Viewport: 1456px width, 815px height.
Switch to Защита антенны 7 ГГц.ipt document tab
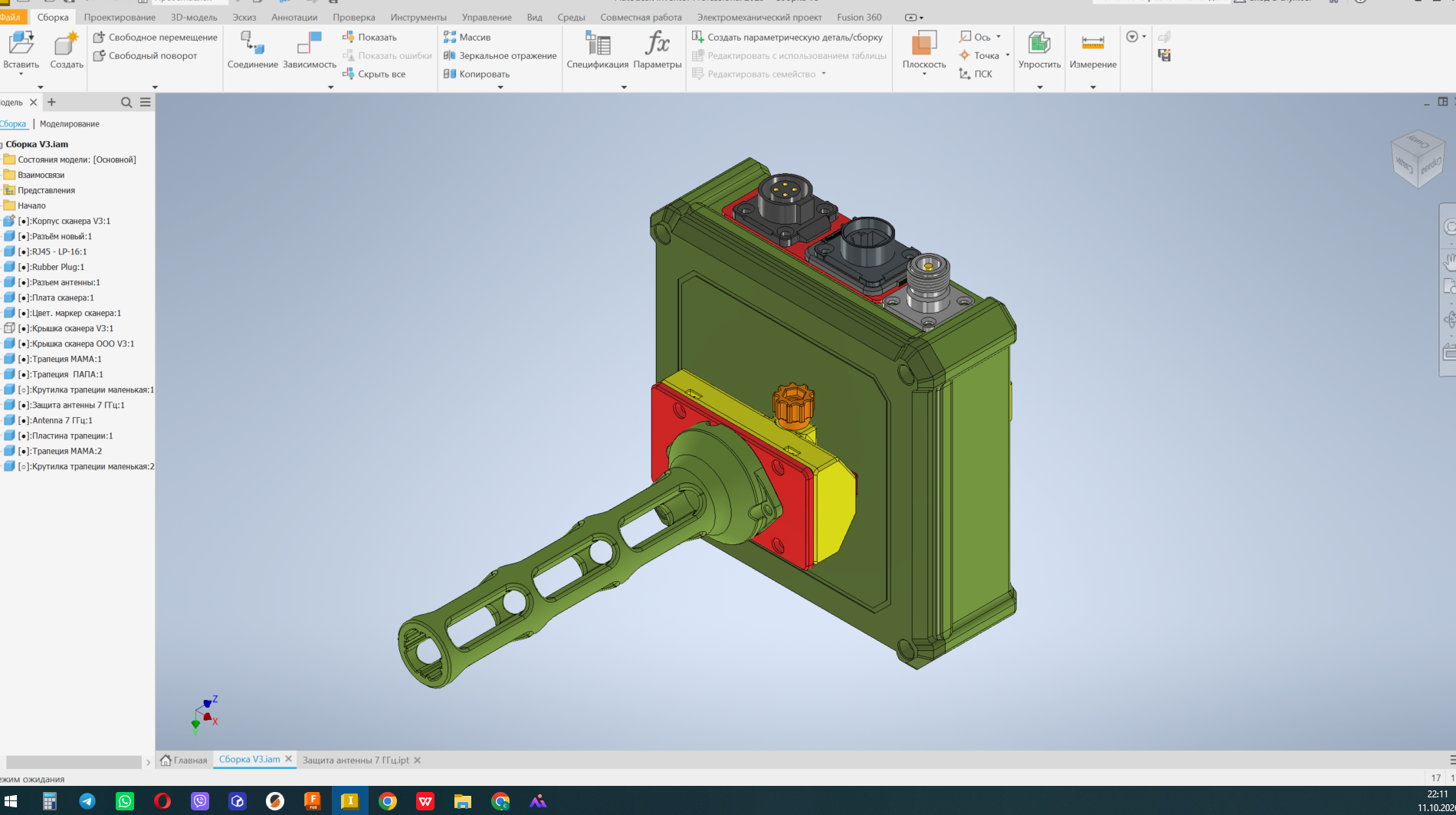pos(356,760)
